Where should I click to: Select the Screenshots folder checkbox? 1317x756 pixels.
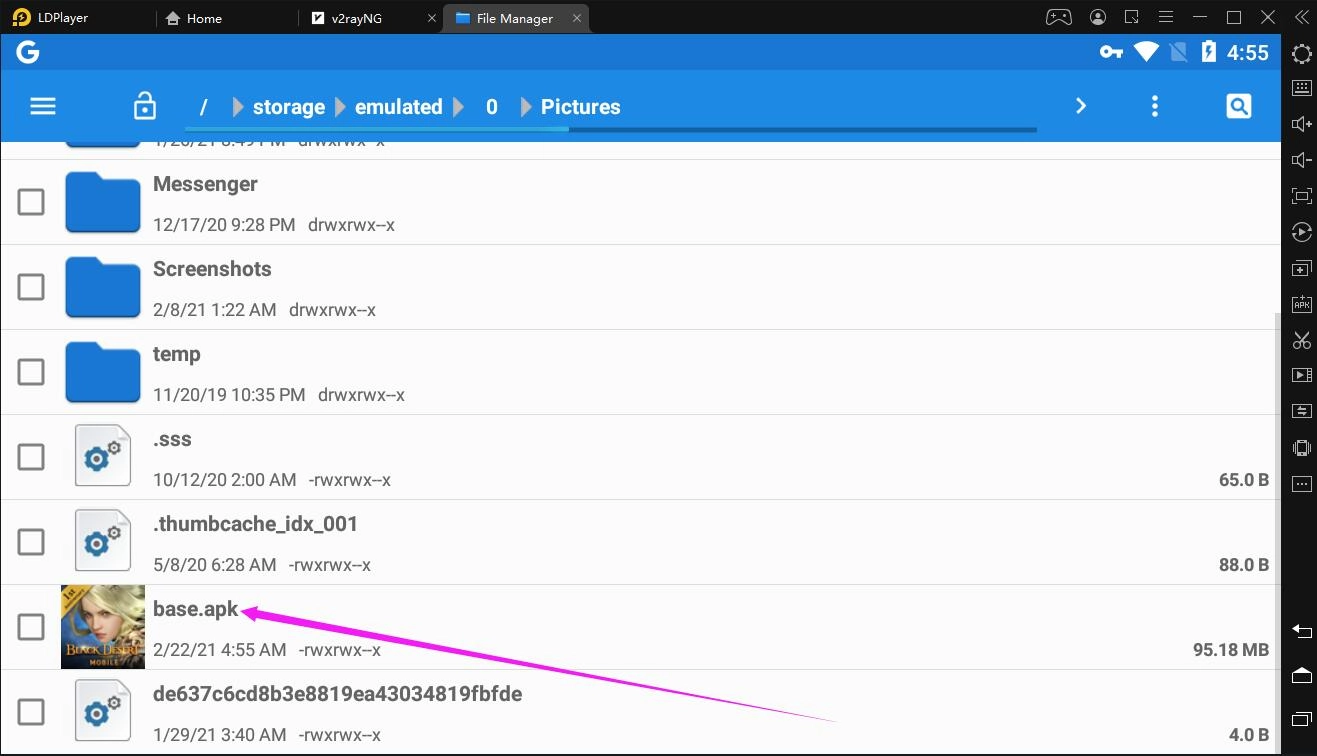[31, 287]
